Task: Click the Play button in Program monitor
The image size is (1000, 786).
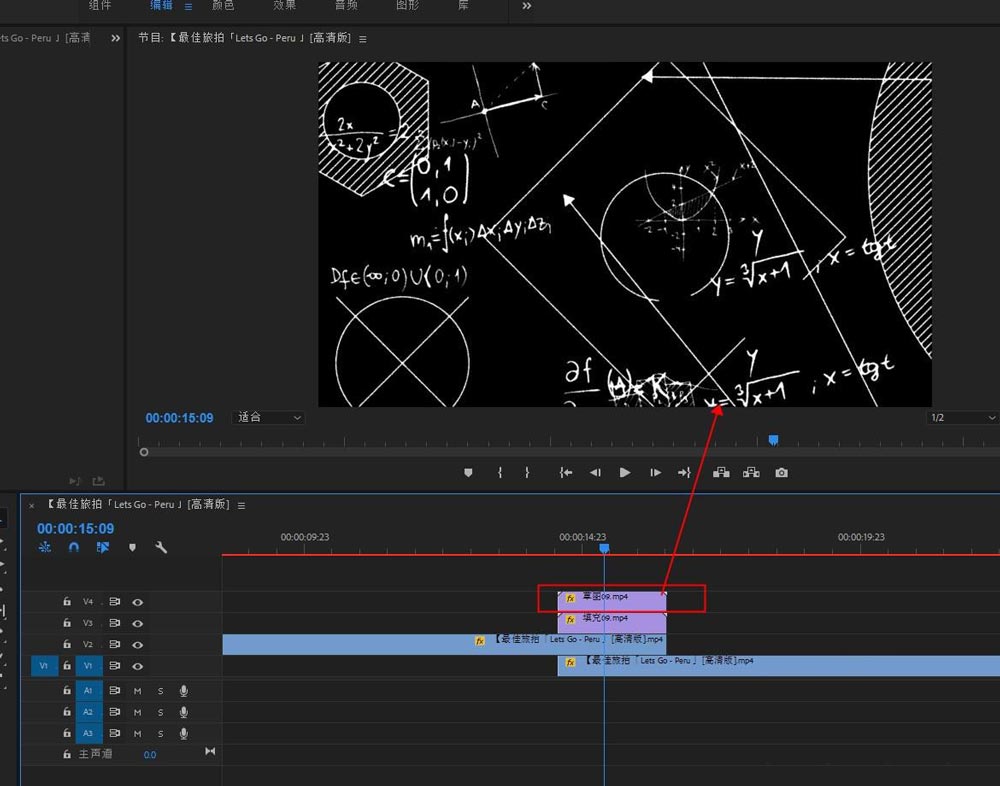Action: click(625, 473)
